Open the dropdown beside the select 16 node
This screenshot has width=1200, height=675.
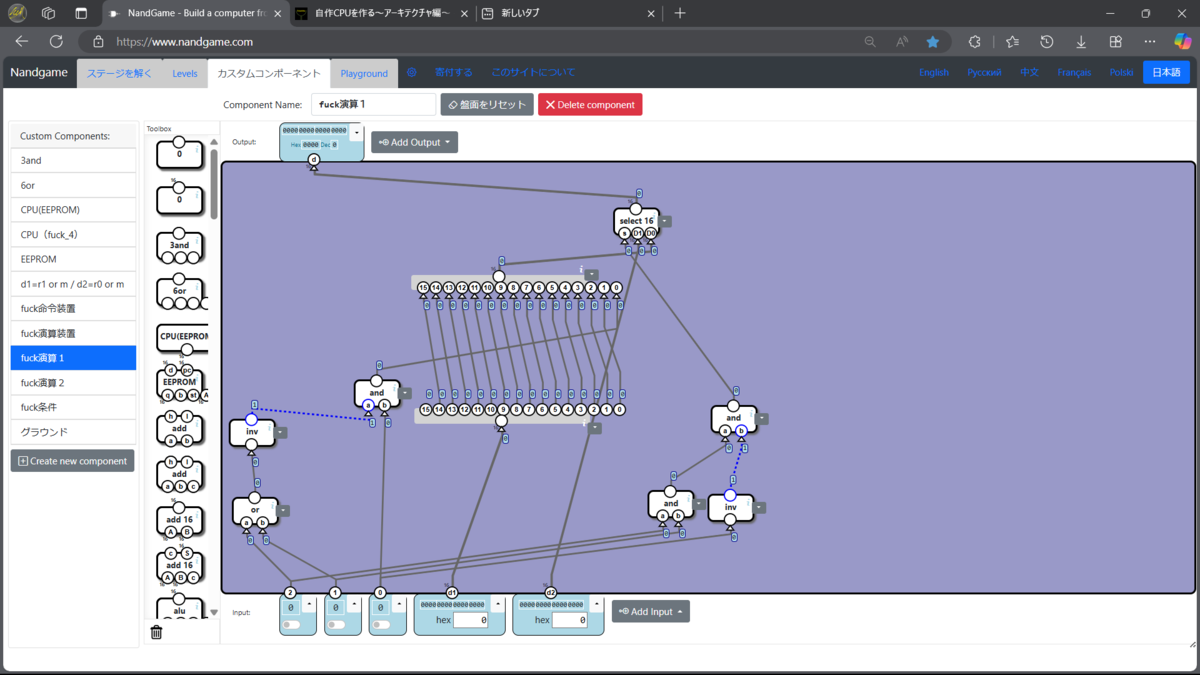(x=665, y=222)
